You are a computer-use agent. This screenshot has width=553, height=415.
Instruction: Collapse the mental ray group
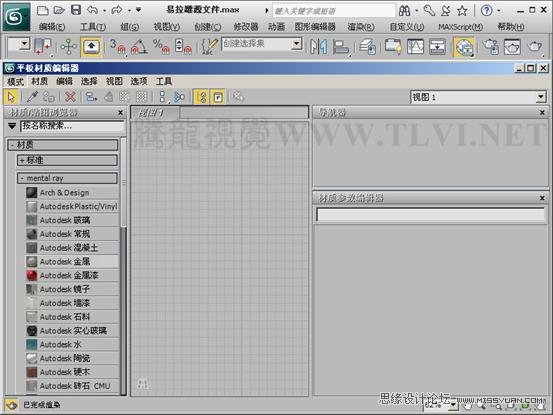pyautogui.click(x=67, y=178)
